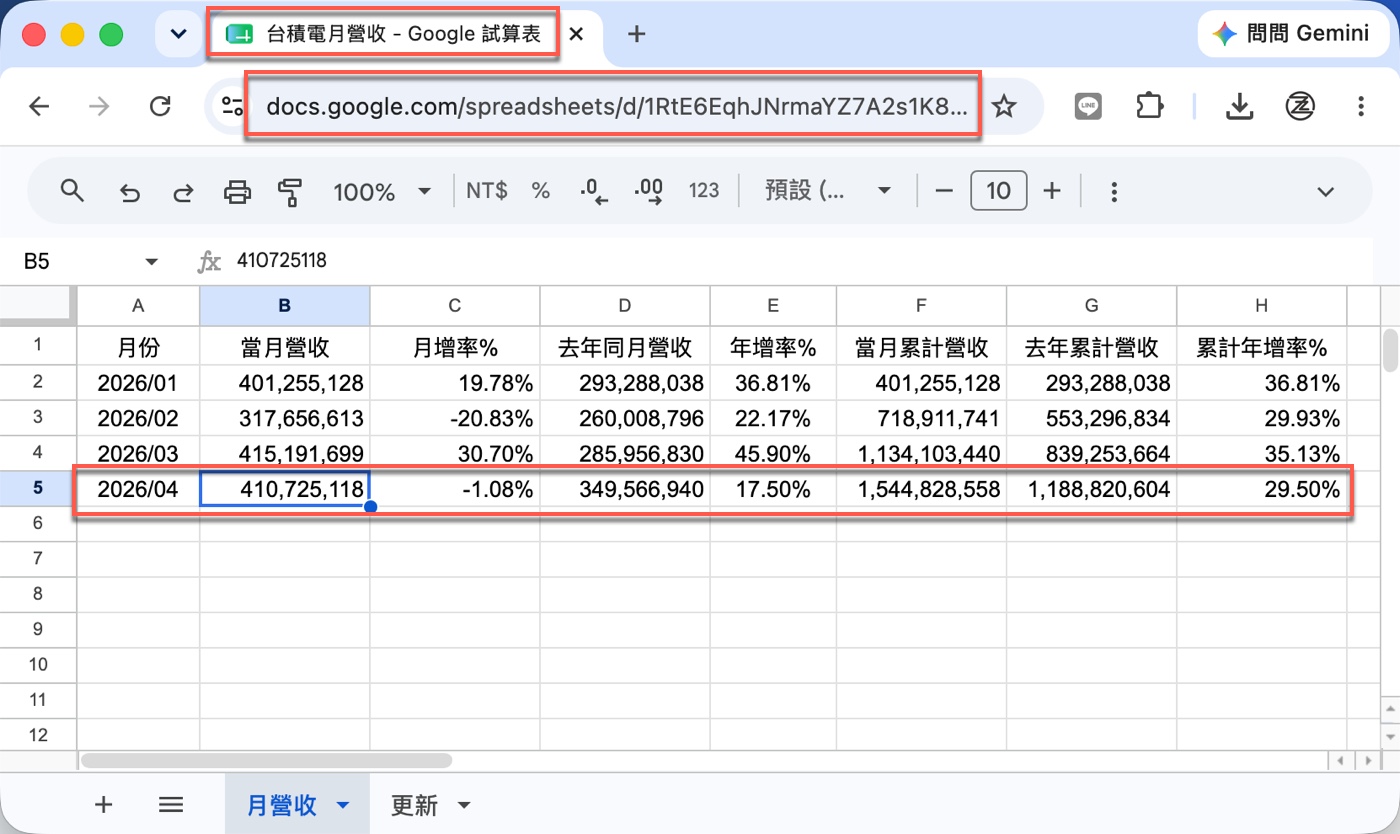This screenshot has width=1400, height=834.
Task: Select the cell showing 839,253,664
Action: pyautogui.click(x=1092, y=453)
